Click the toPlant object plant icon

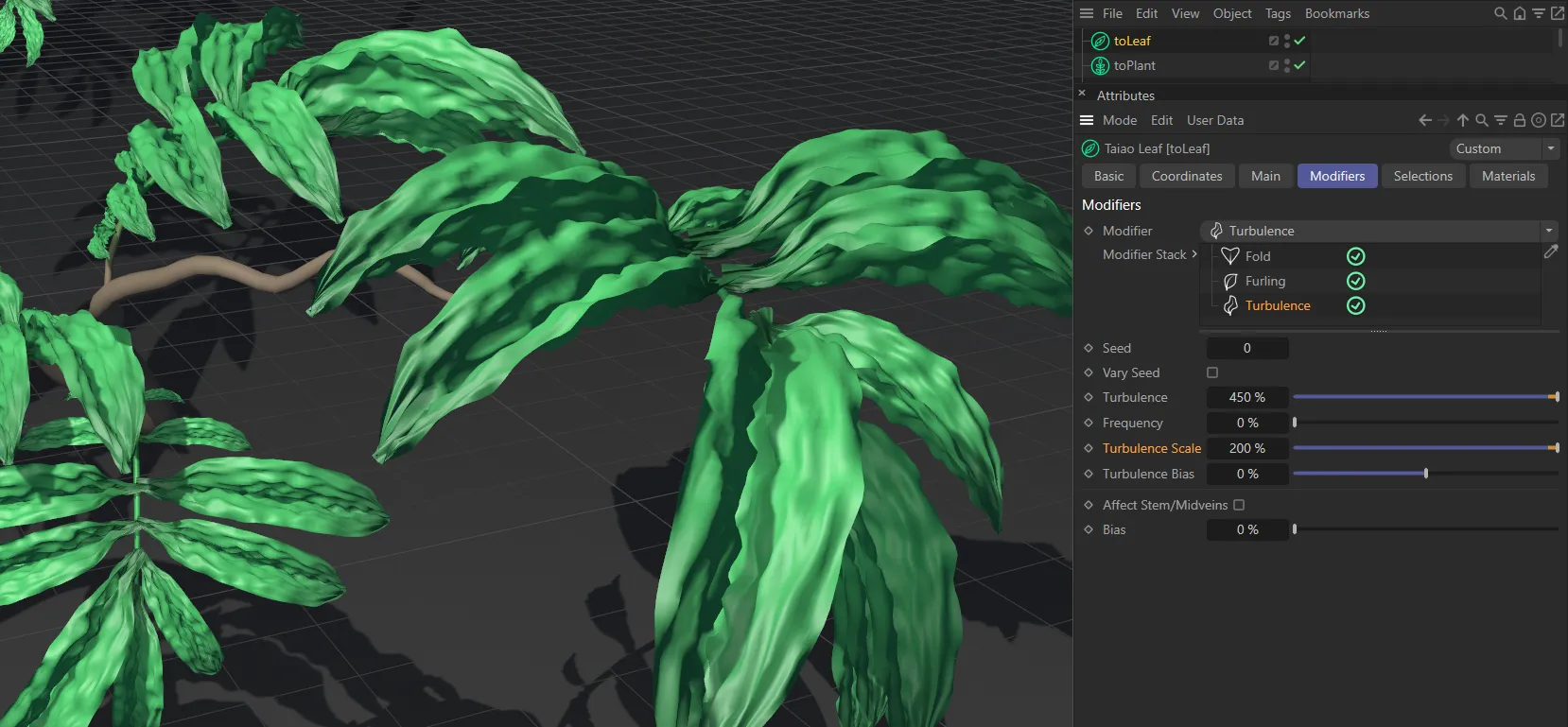(x=1100, y=65)
